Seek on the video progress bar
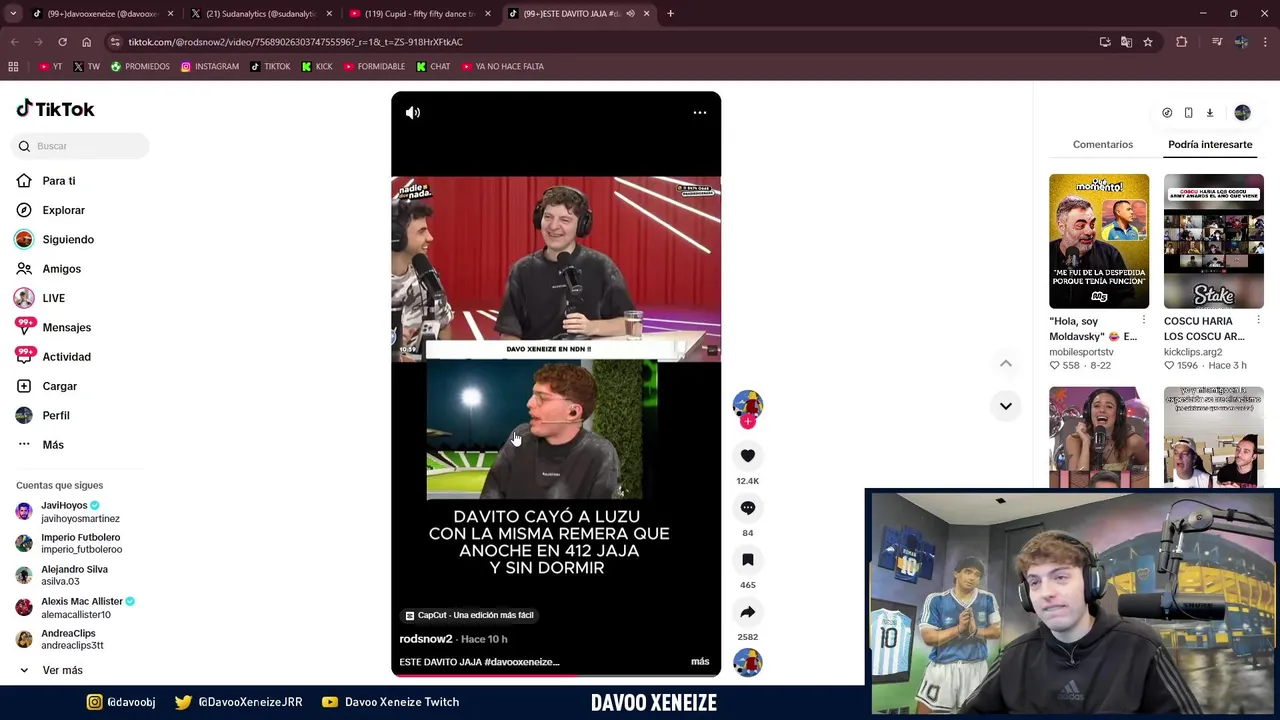Viewport: 1280px width, 720px height. (556, 675)
